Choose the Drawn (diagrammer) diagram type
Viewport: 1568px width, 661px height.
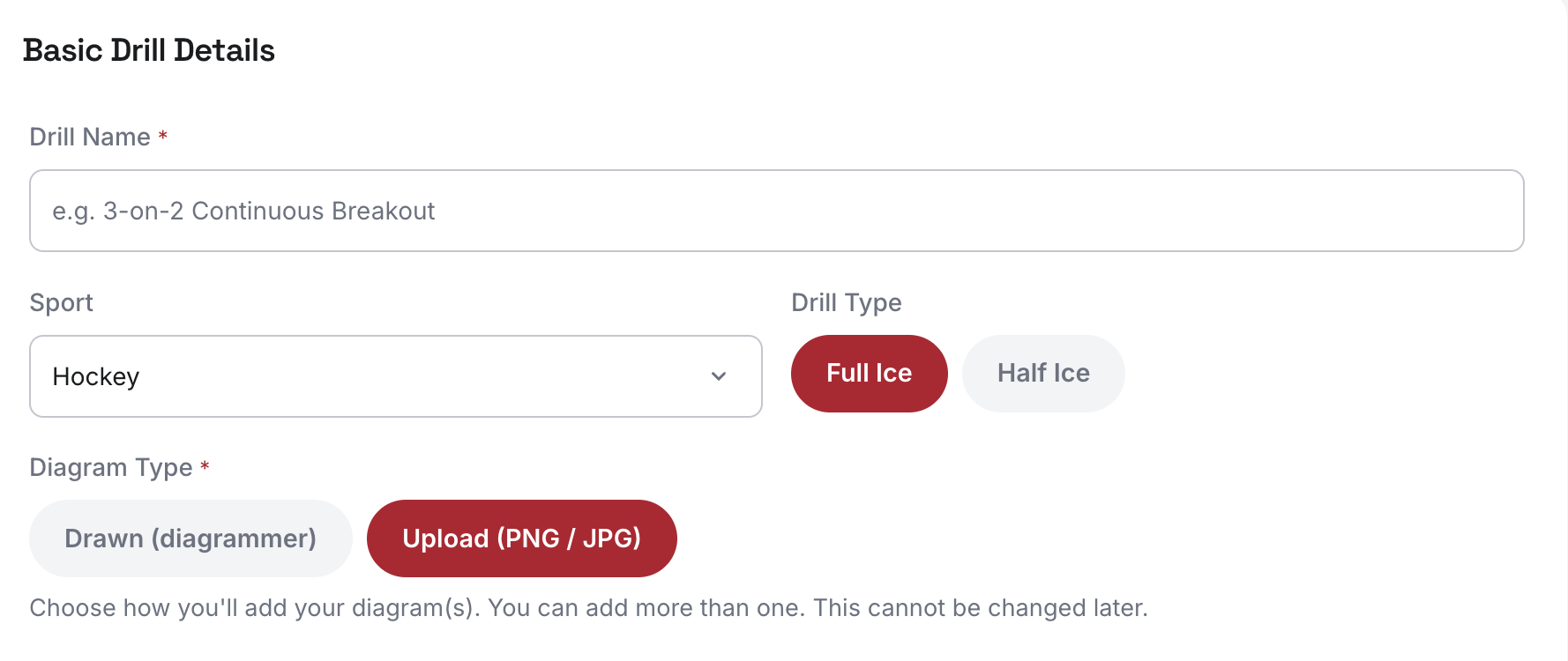click(x=190, y=538)
